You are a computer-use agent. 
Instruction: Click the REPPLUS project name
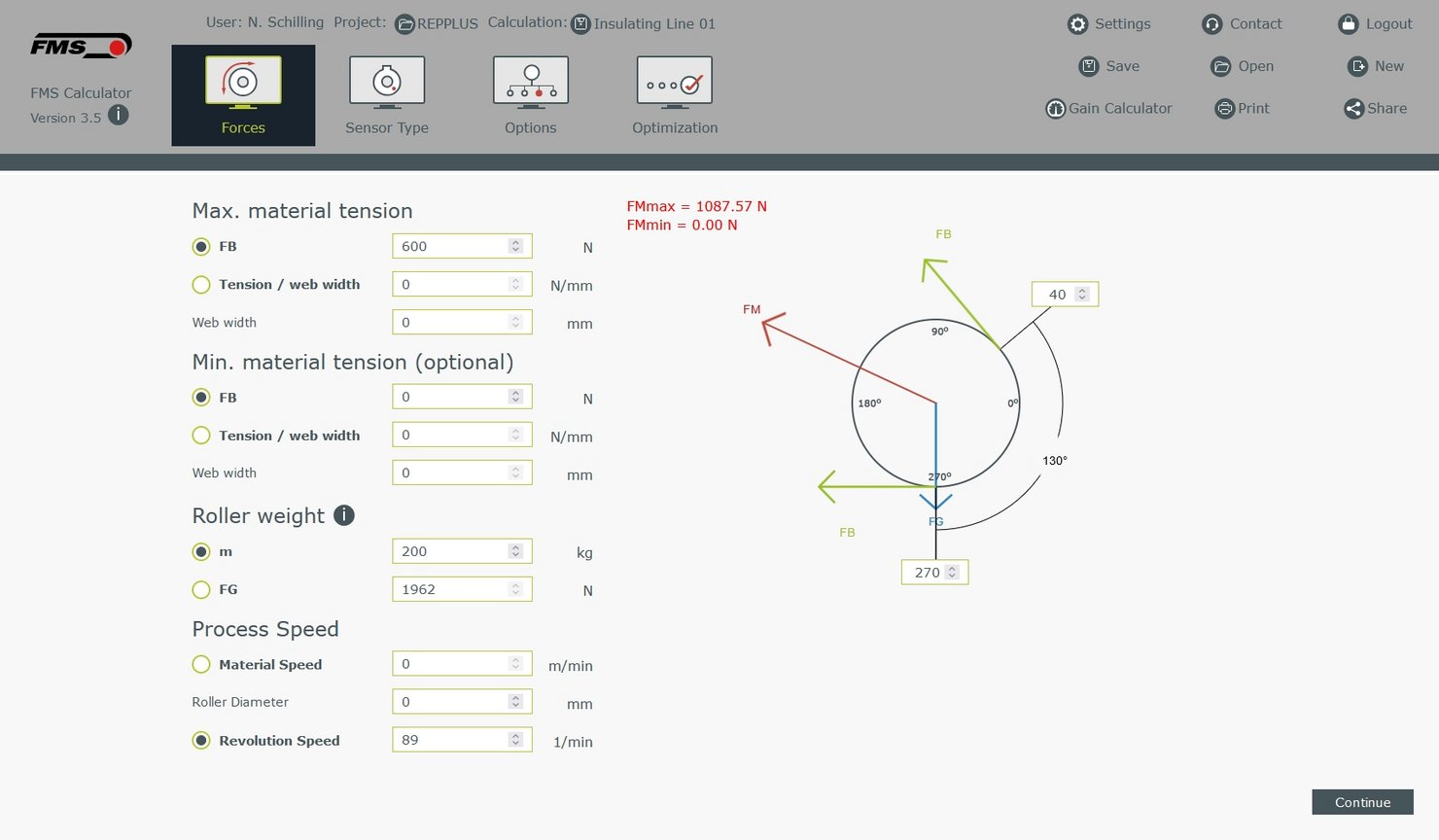[x=448, y=24]
